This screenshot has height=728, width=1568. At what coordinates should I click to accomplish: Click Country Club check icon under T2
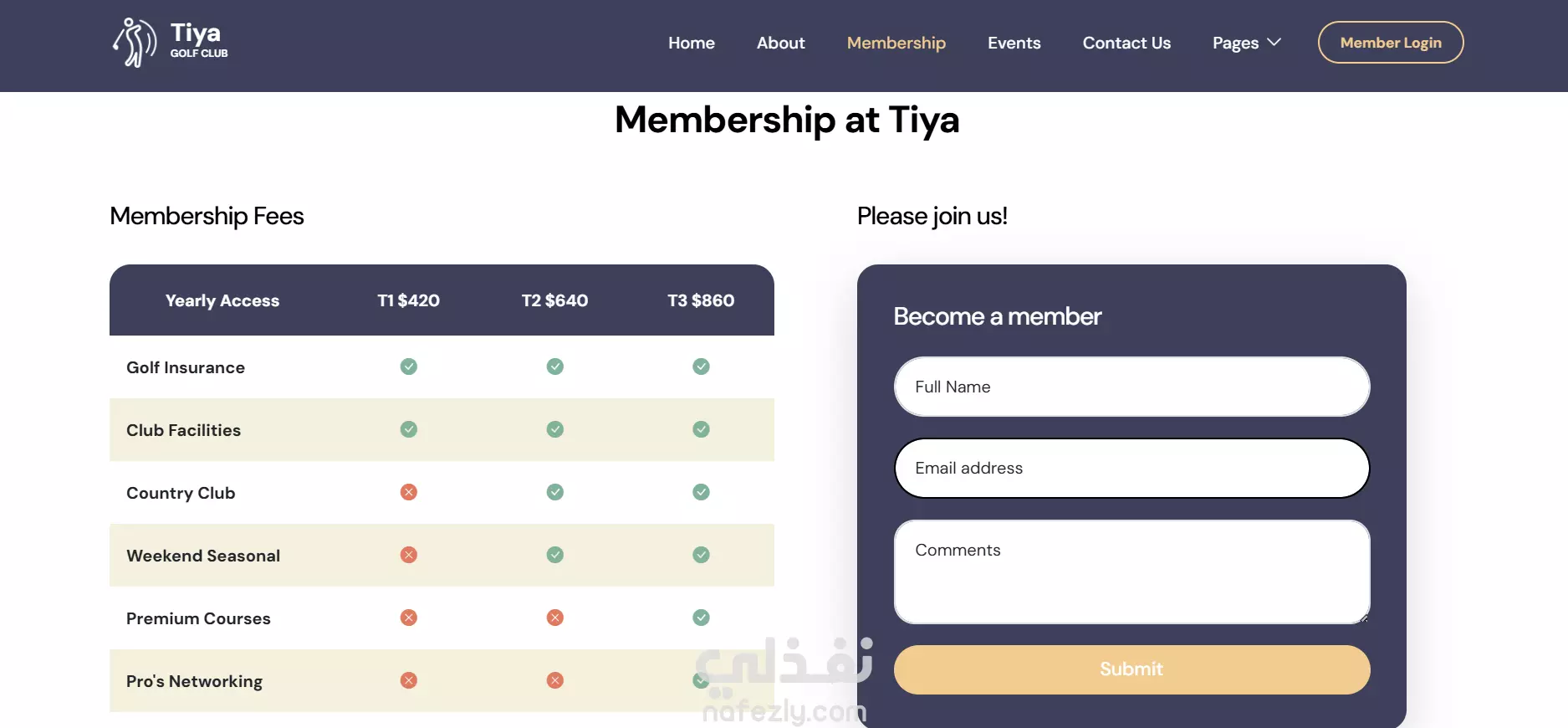coord(554,492)
